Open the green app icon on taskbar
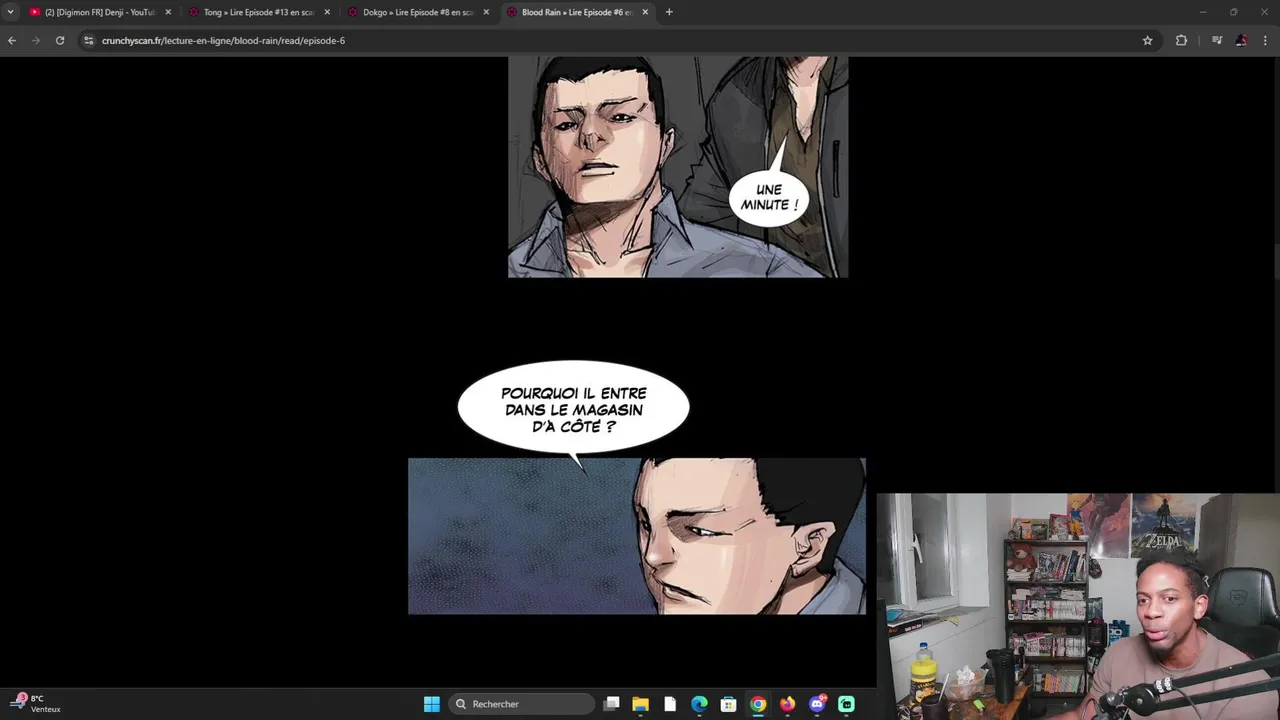 click(x=846, y=704)
